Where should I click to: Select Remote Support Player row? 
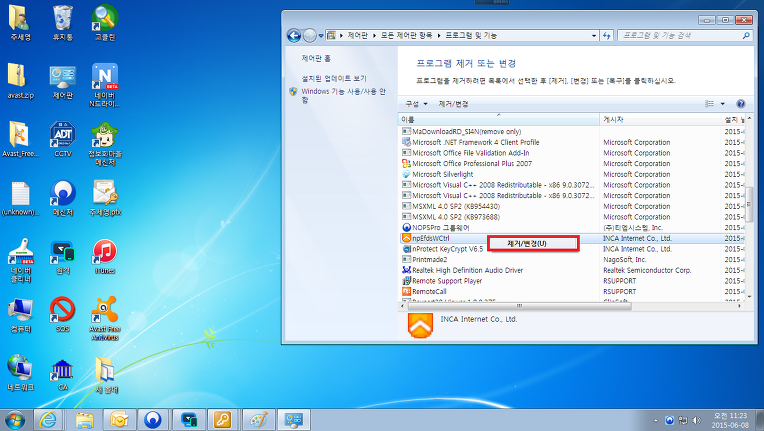[x=573, y=281]
